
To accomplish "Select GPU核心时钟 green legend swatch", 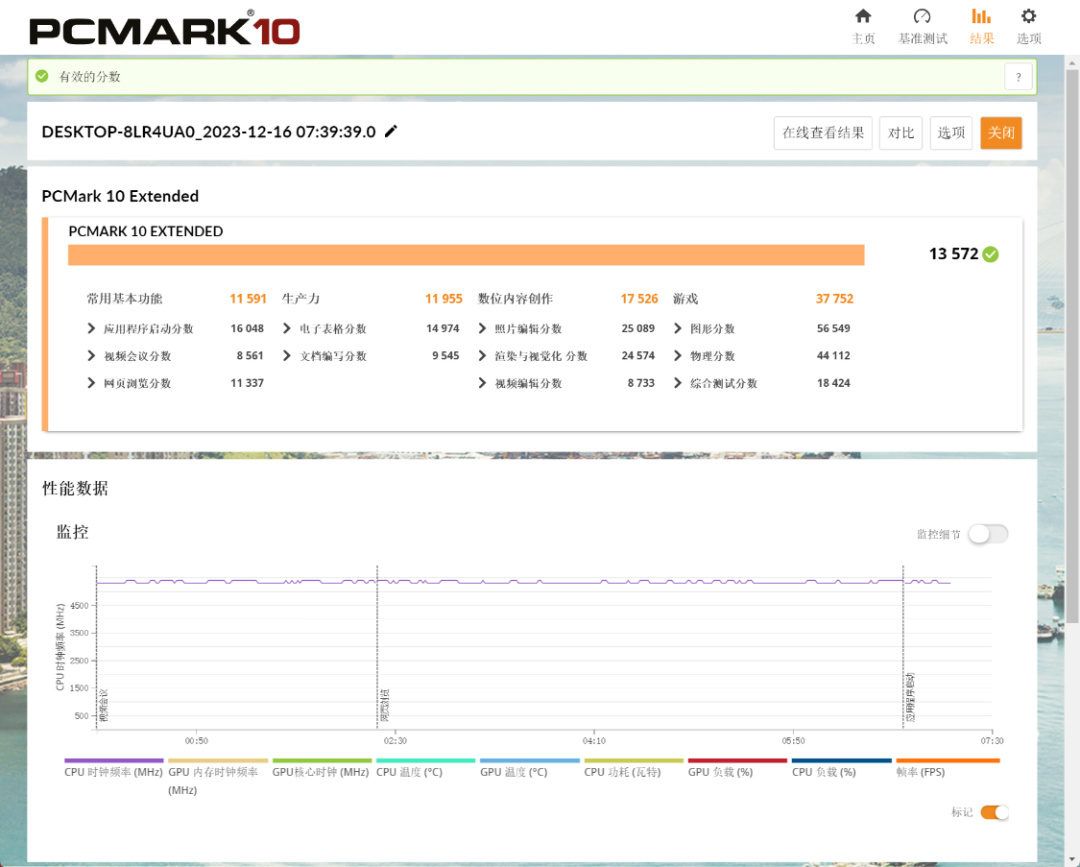I will click(322, 760).
